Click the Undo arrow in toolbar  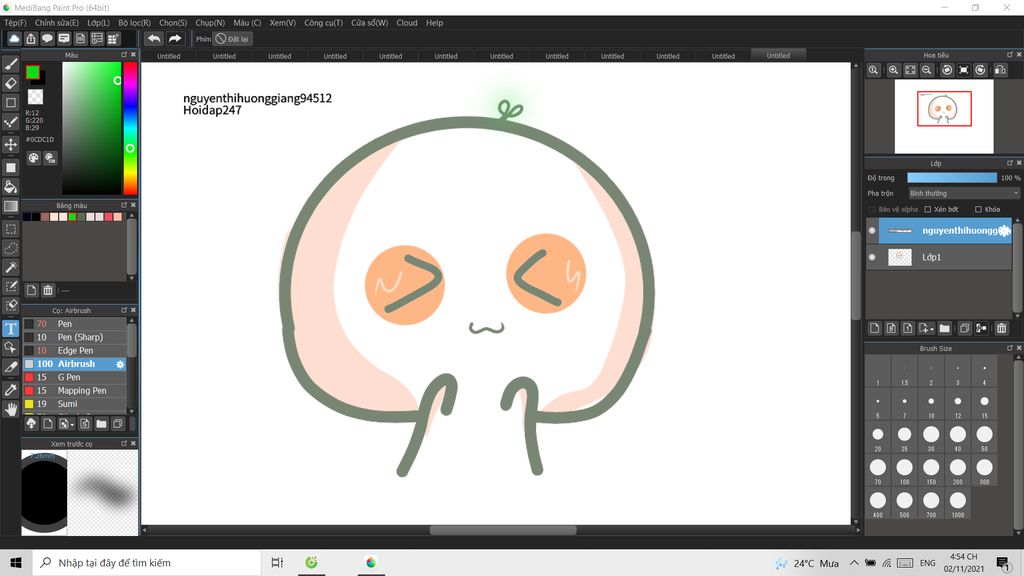154,39
